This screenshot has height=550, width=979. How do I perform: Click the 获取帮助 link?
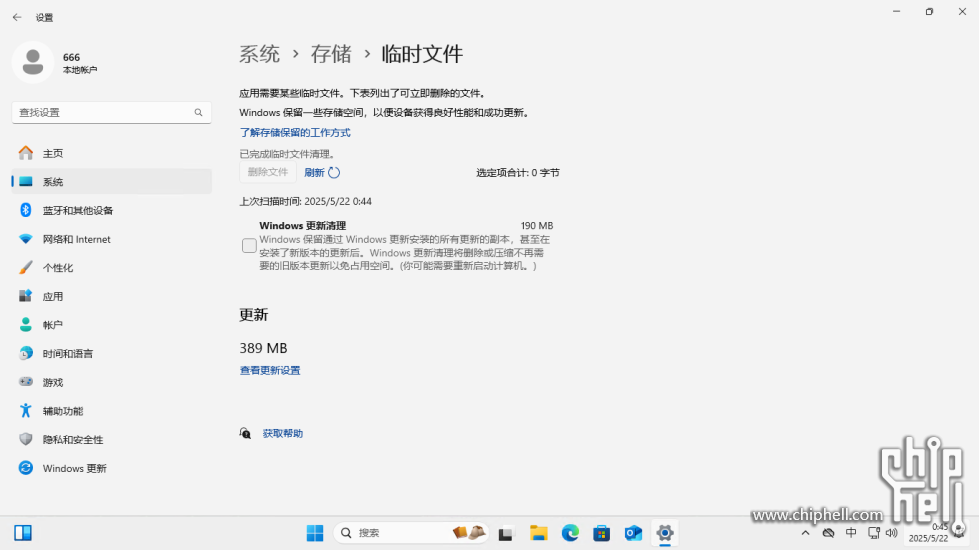point(283,433)
